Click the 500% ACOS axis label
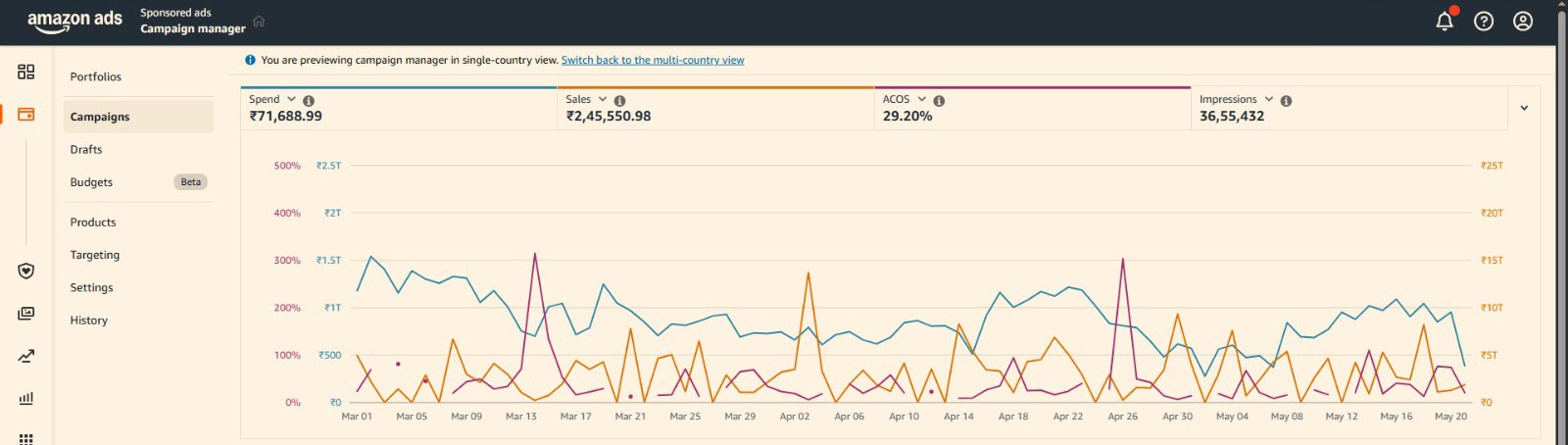 287,166
